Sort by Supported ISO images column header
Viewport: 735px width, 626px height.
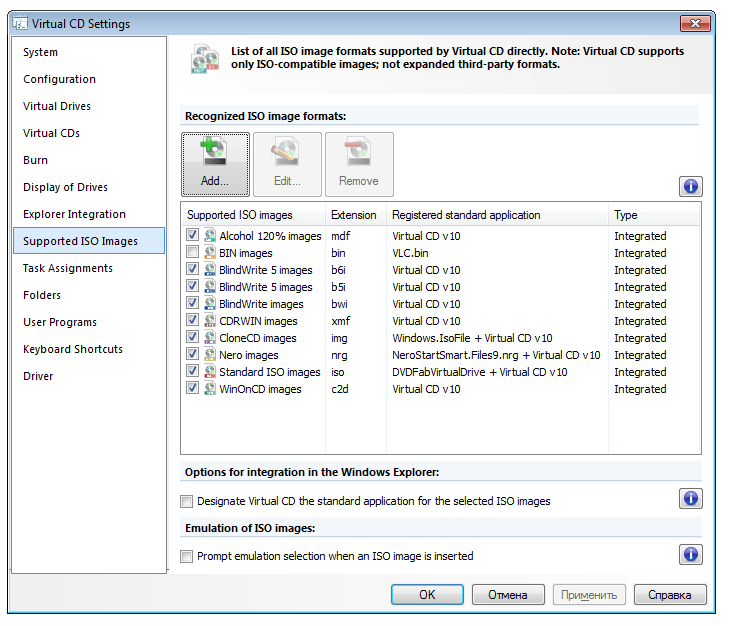coord(253,215)
